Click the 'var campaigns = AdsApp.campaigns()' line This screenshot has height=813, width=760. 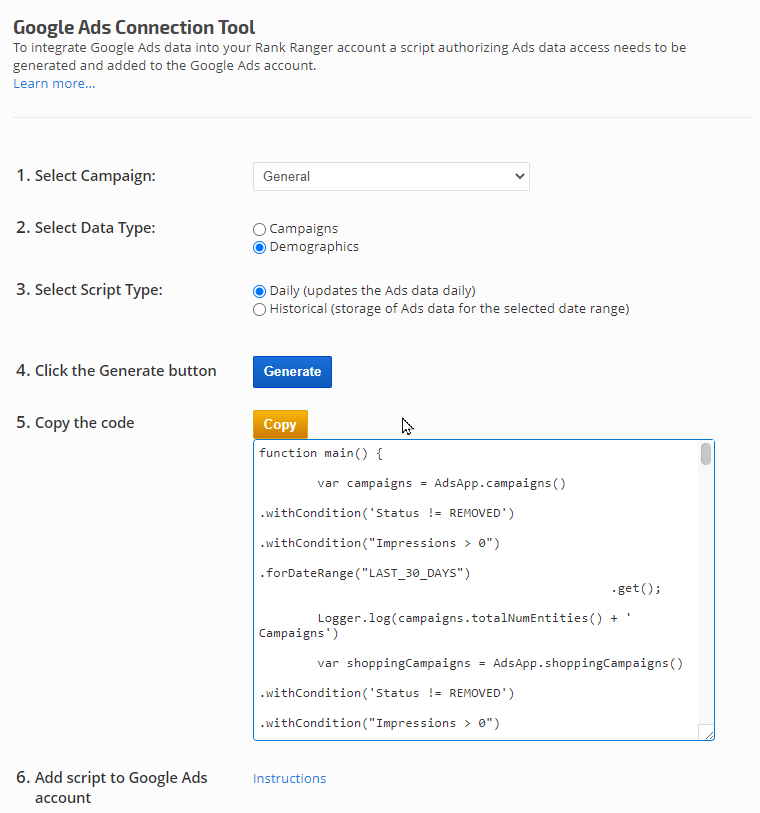pyautogui.click(x=441, y=483)
